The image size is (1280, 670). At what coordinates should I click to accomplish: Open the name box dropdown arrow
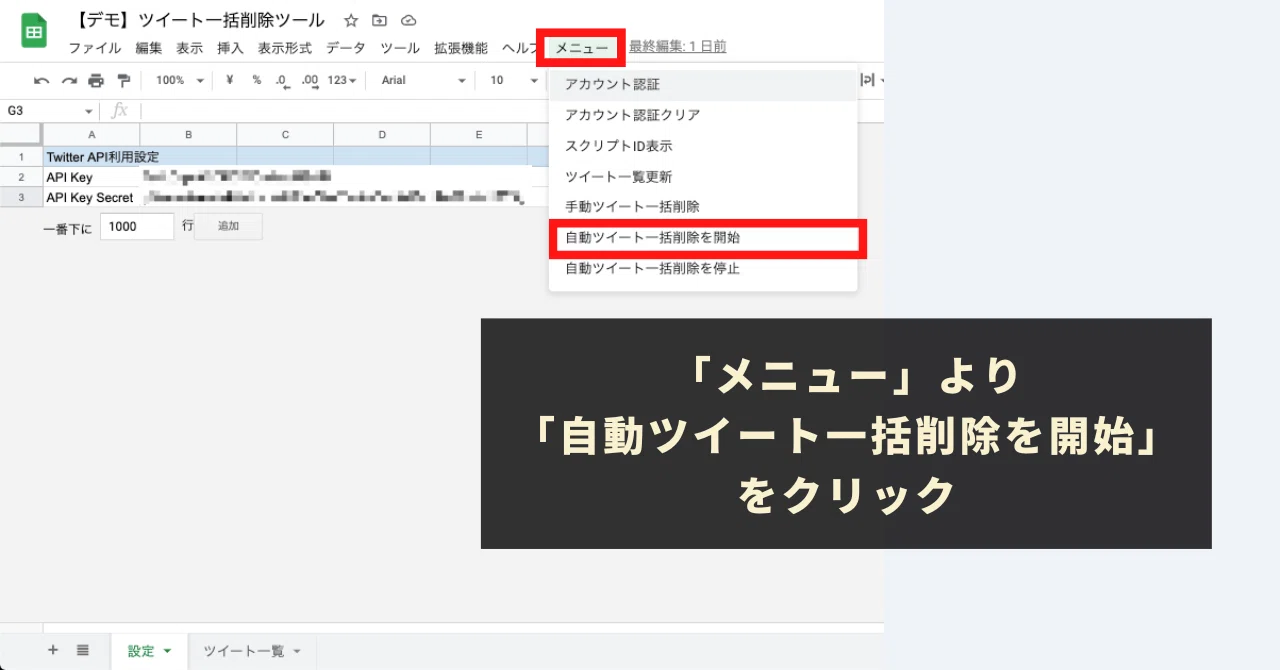[89, 111]
